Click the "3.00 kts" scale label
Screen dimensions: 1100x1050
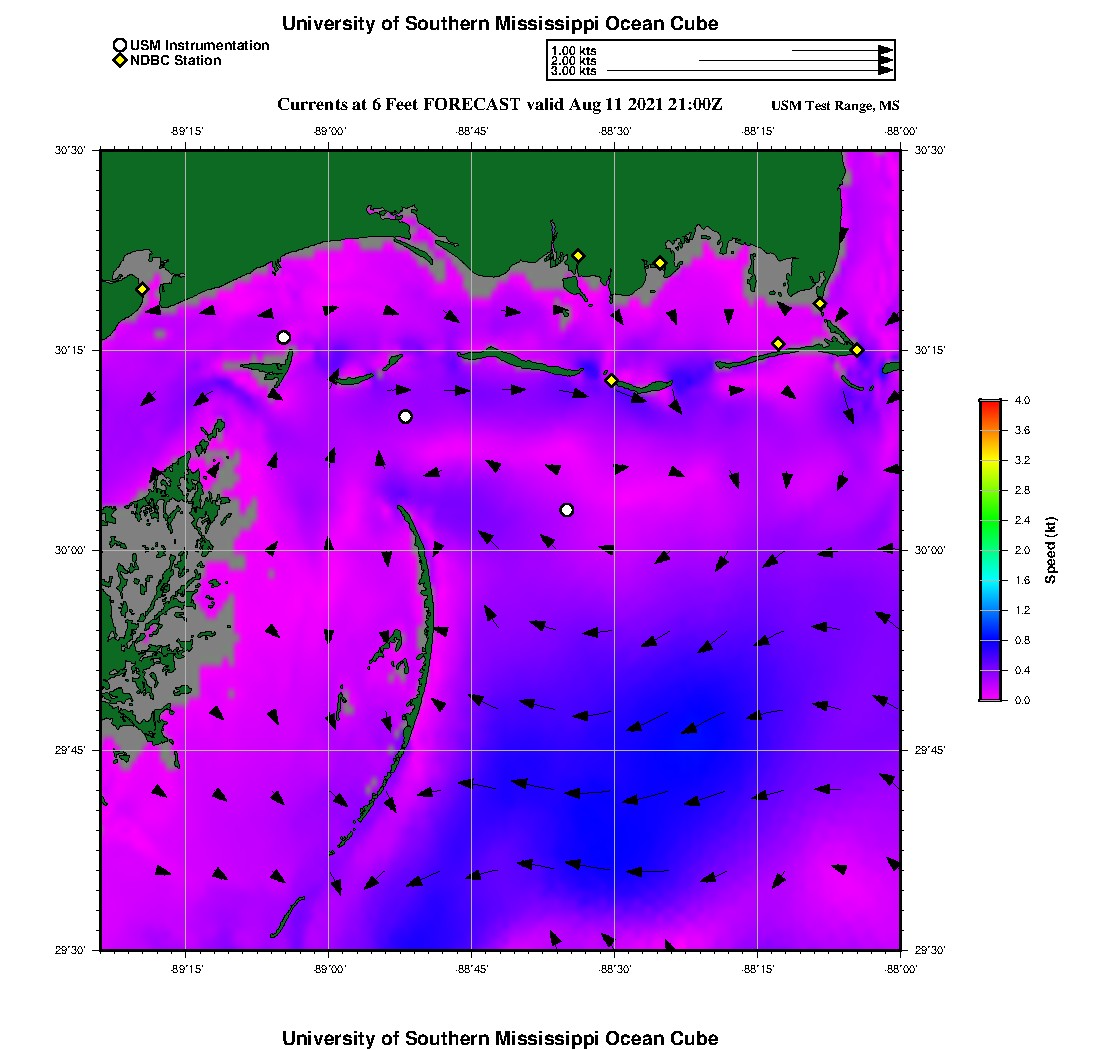click(574, 70)
